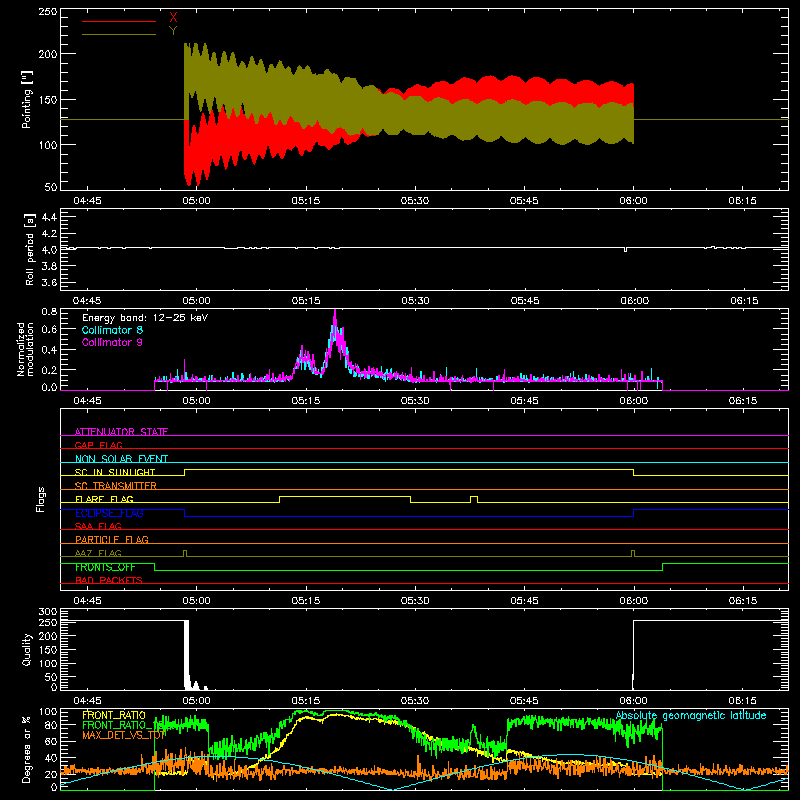800x800 pixels.
Task: Click the modulation plot's 05:45 time label
Action: [524, 401]
